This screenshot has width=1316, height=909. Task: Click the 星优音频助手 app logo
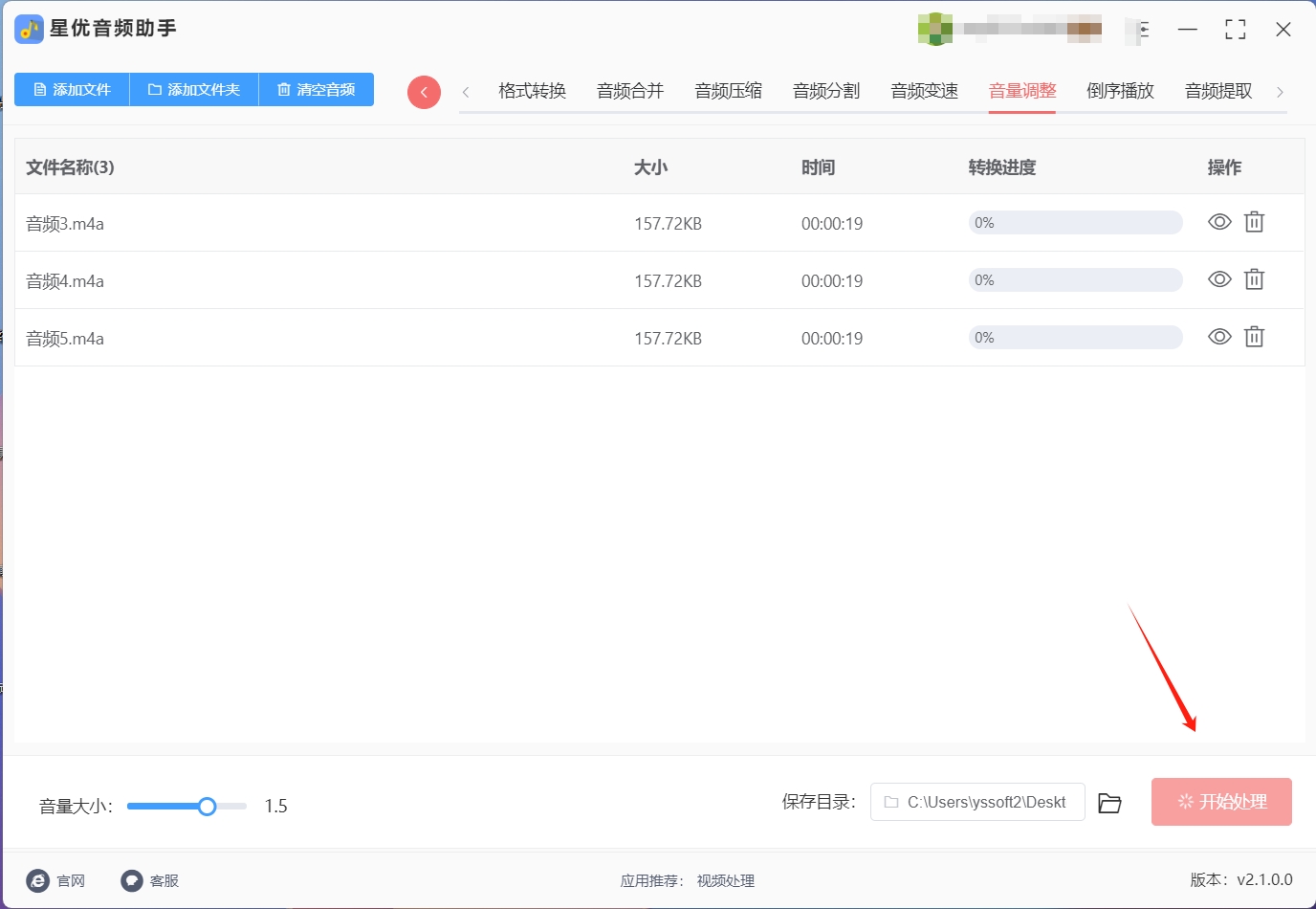point(30,29)
